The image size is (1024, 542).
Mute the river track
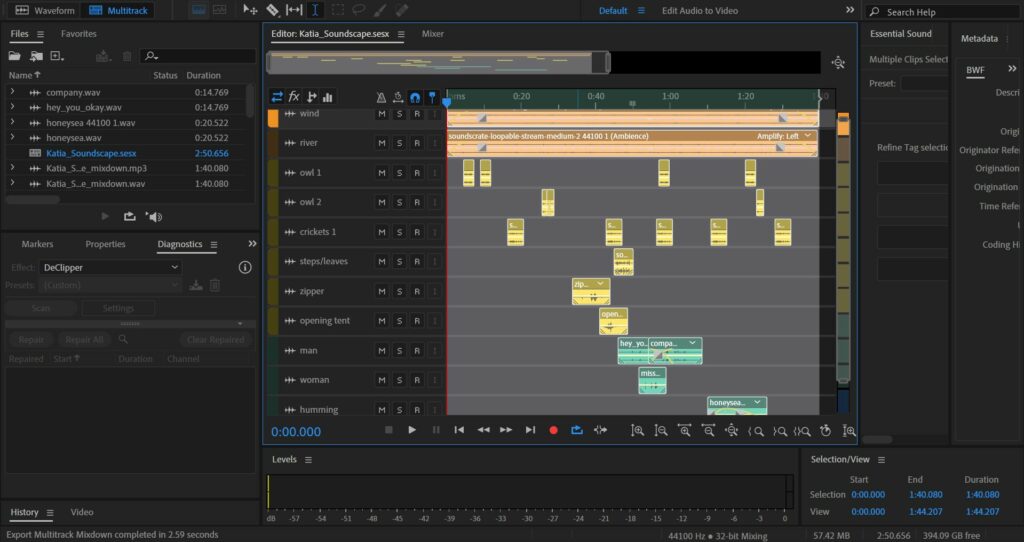click(381, 143)
